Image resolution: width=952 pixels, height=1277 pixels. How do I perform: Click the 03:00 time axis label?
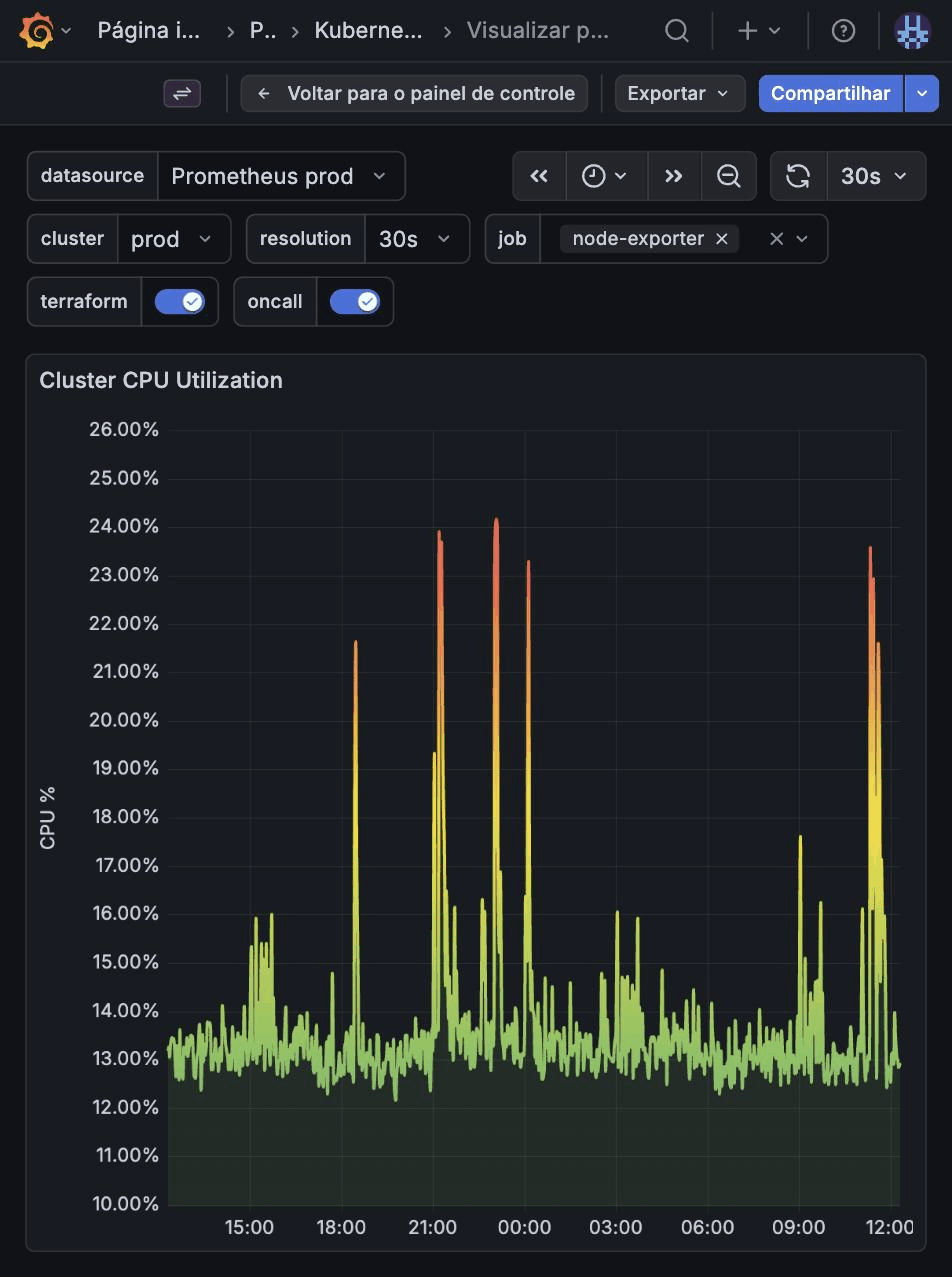point(616,1227)
